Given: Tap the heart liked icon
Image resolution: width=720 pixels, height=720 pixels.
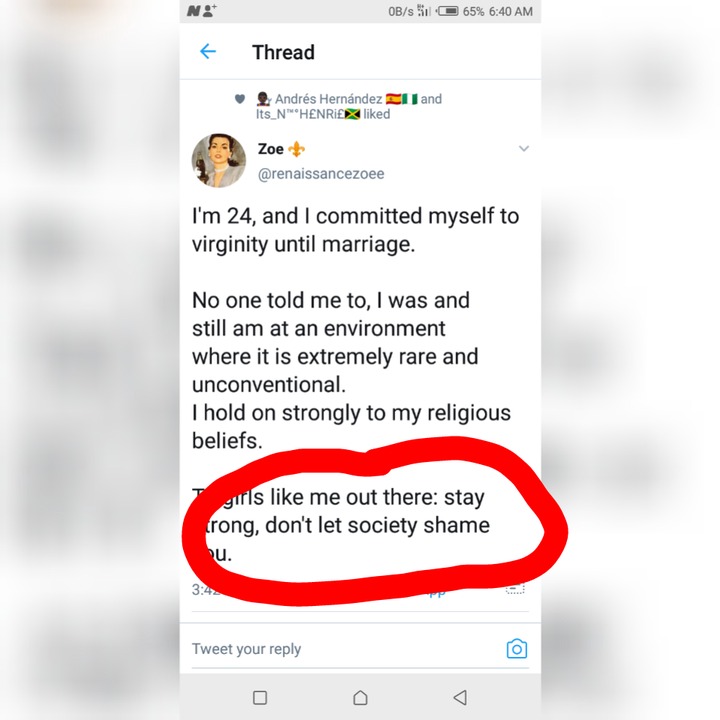Looking at the screenshot, I should [240, 99].
